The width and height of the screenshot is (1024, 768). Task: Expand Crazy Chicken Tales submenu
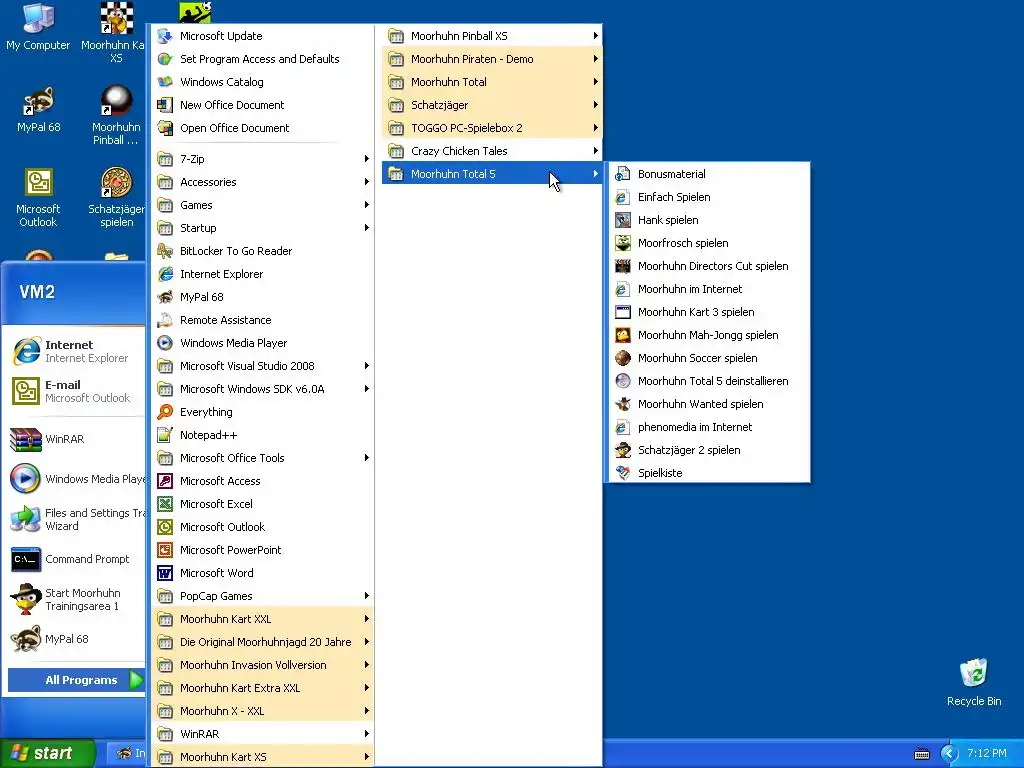click(492, 151)
